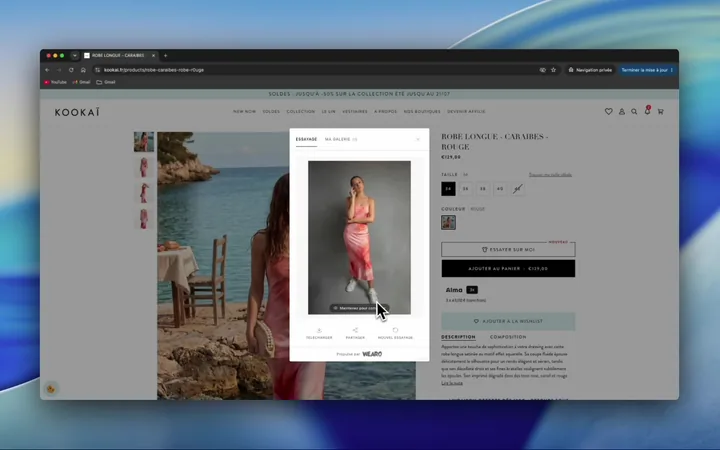The image size is (720, 450).
Task: Close the Robe Longue browser tab
Action: [153, 56]
